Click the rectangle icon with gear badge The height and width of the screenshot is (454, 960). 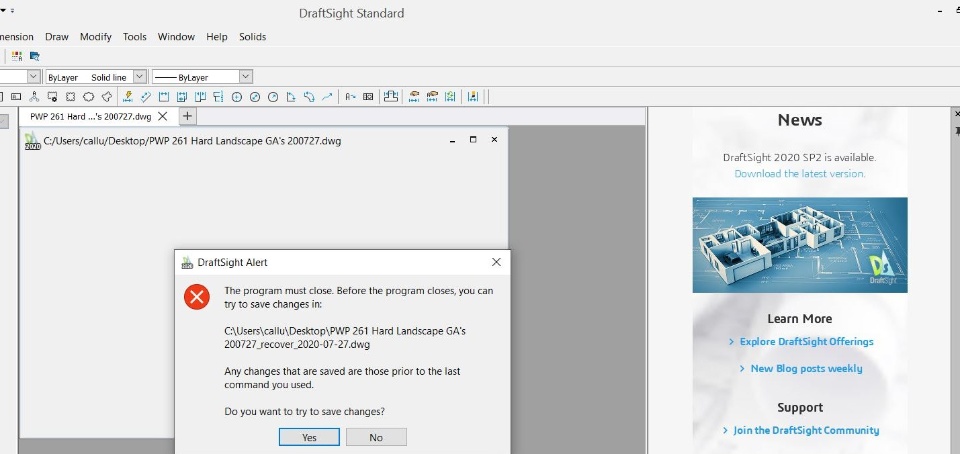53,97
